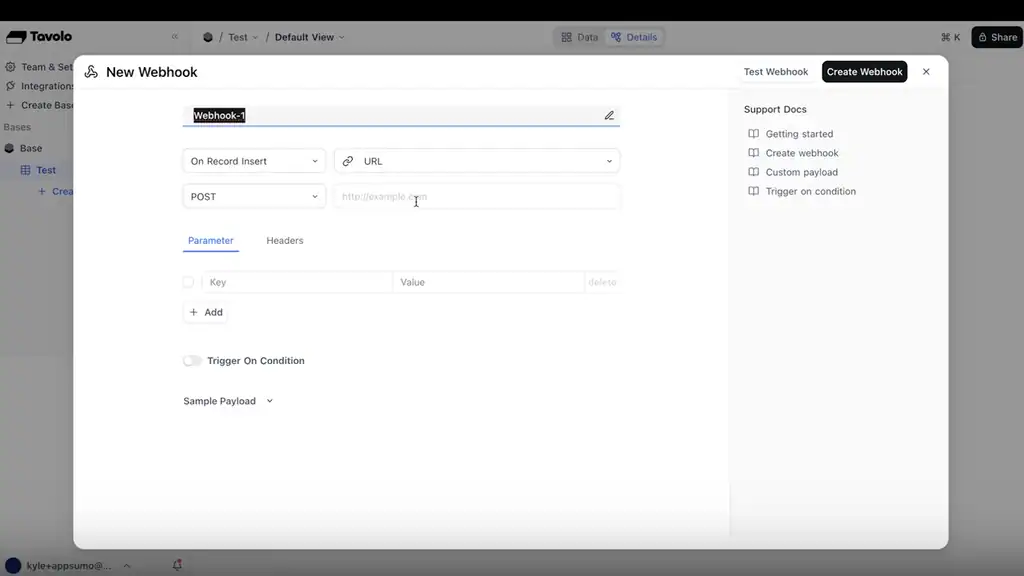
Task: Click the Test Webhook button
Action: pos(775,72)
